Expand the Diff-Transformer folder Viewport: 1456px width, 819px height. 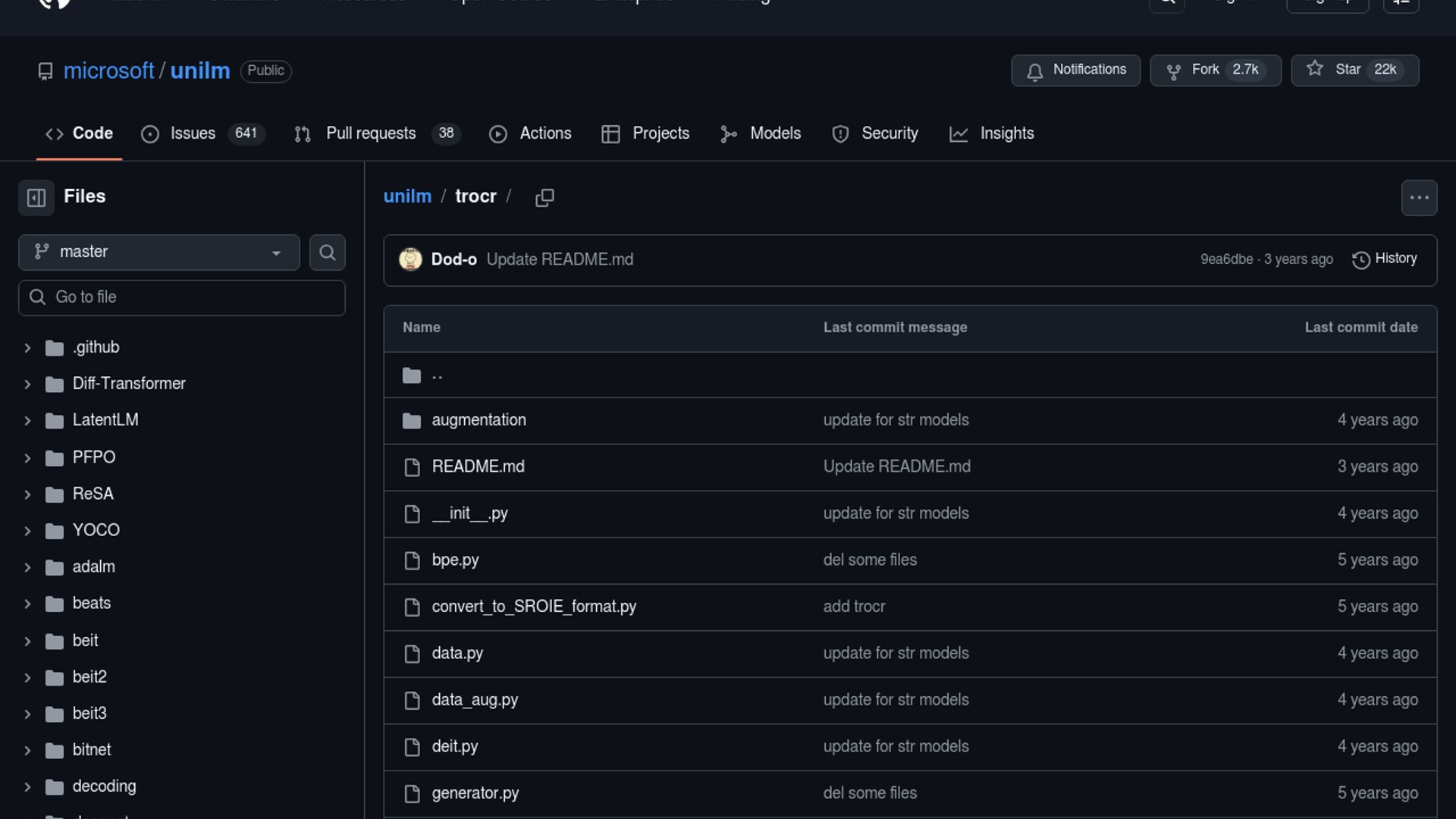(27, 384)
